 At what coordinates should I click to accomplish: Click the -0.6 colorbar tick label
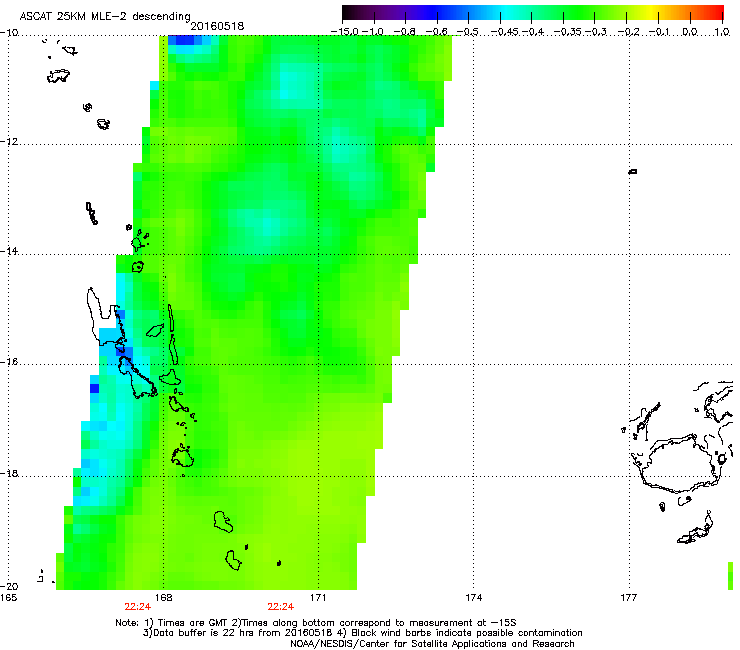tap(437, 32)
